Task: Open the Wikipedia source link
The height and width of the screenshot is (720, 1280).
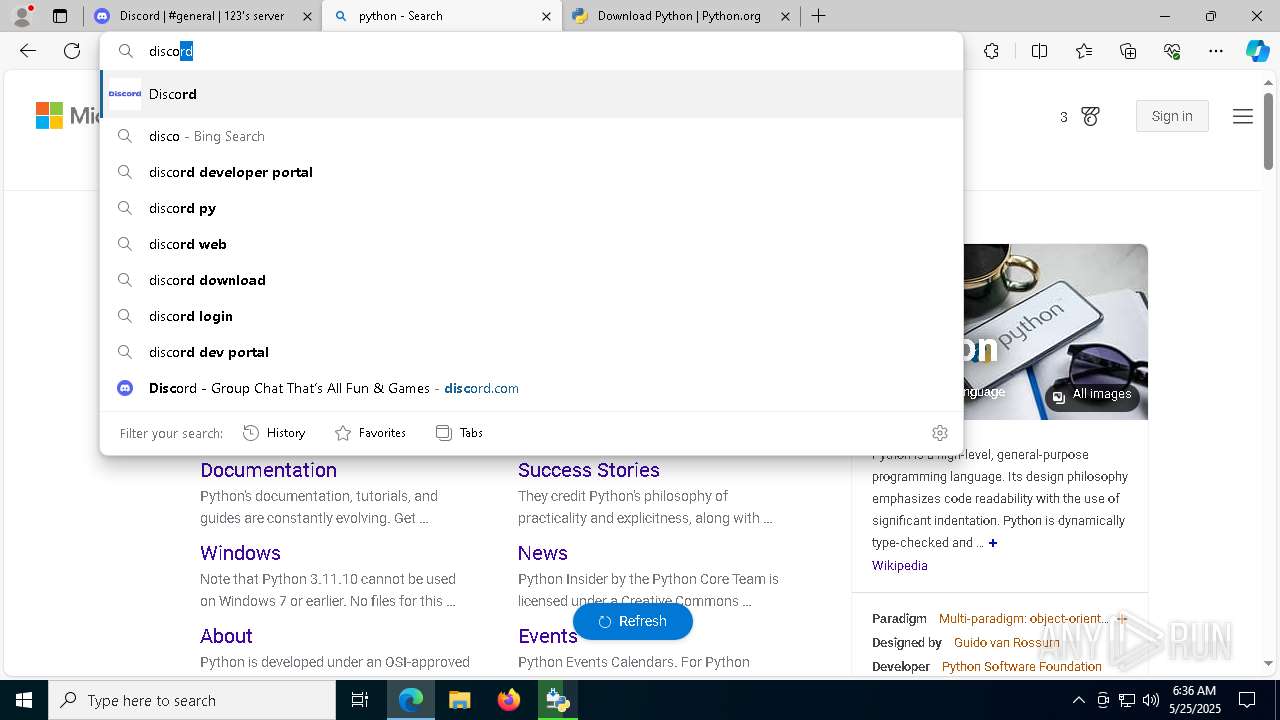Action: click(x=900, y=565)
